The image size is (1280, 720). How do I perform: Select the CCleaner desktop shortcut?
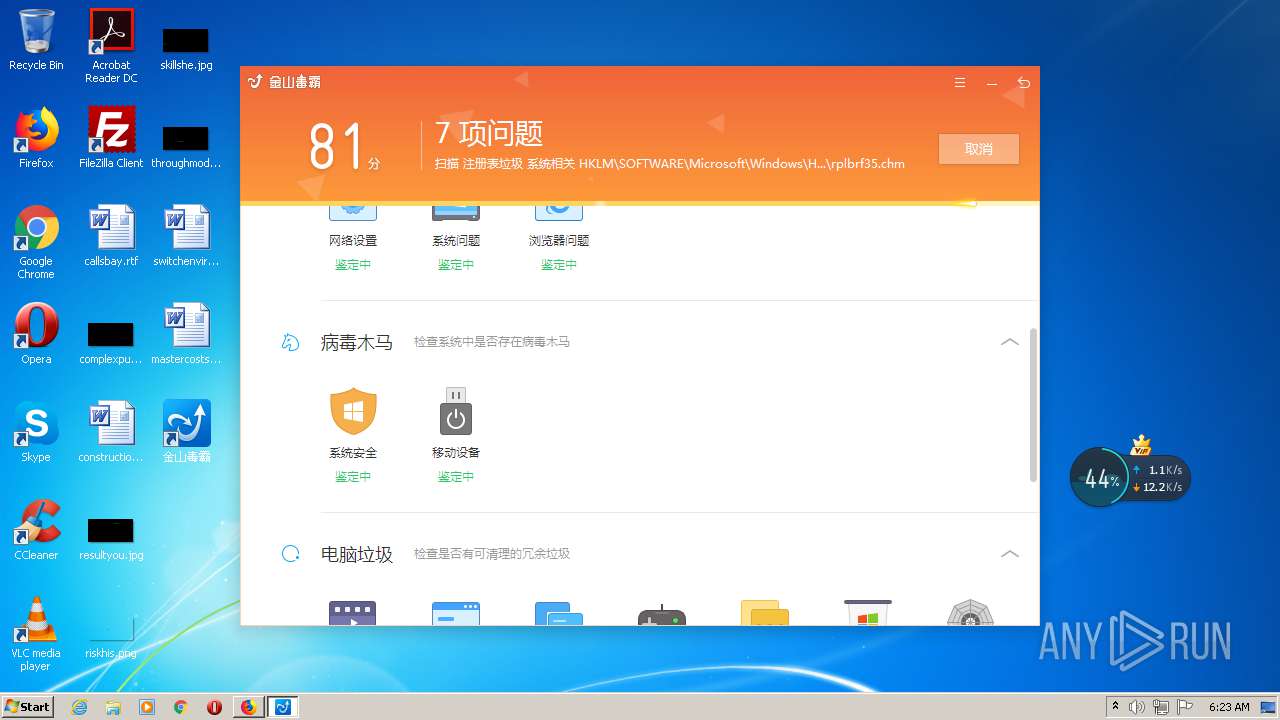[36, 530]
